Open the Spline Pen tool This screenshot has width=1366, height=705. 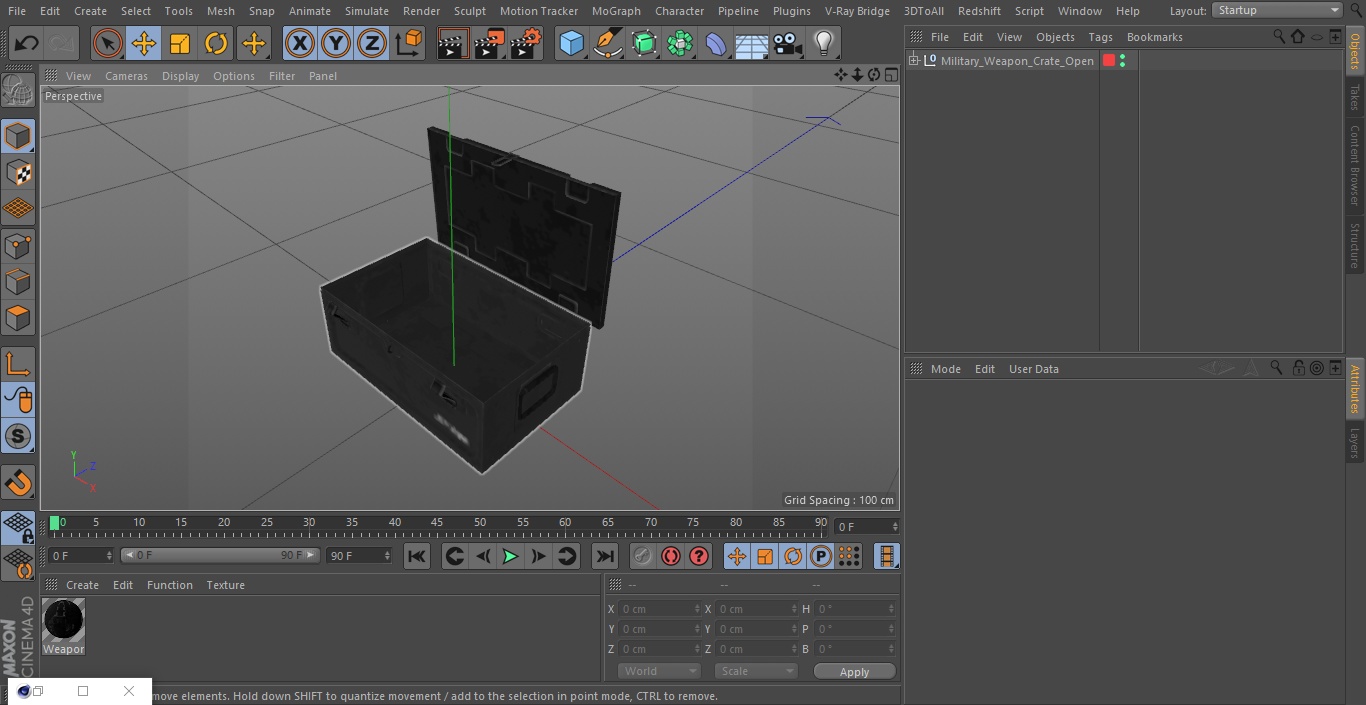coord(607,44)
